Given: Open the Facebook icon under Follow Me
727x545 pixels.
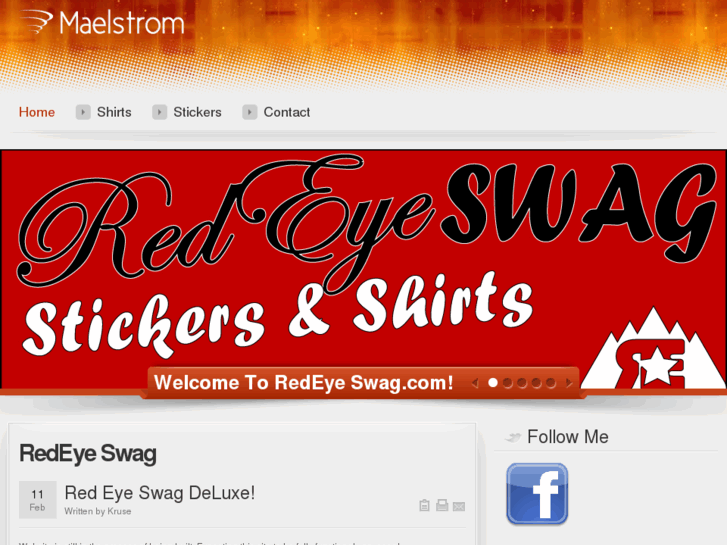Looking at the screenshot, I should [537, 494].
